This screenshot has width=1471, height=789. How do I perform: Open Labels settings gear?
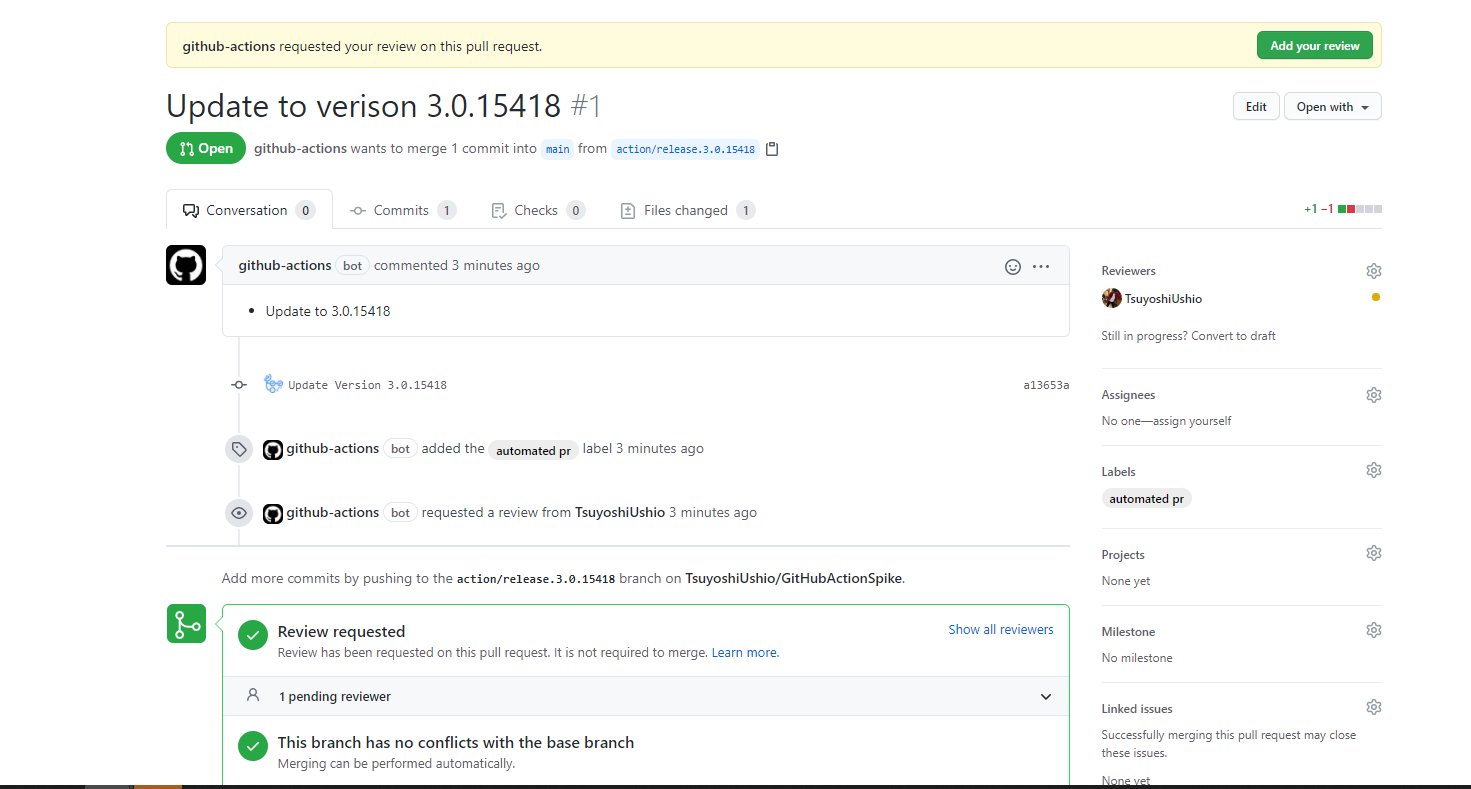[1374, 470]
